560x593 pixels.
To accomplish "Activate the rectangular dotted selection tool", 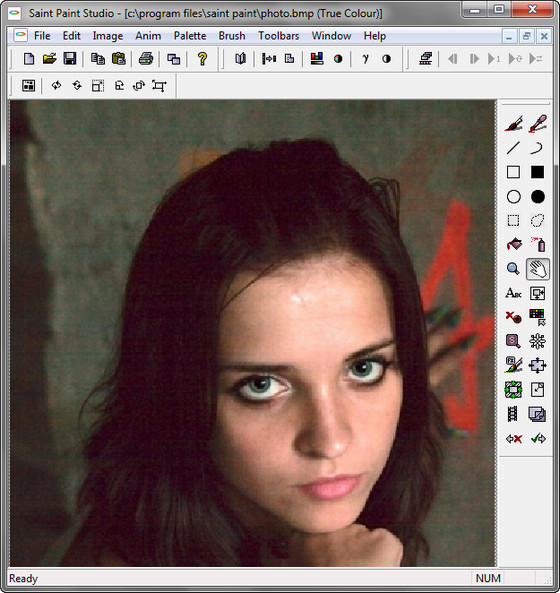I will tap(513, 220).
